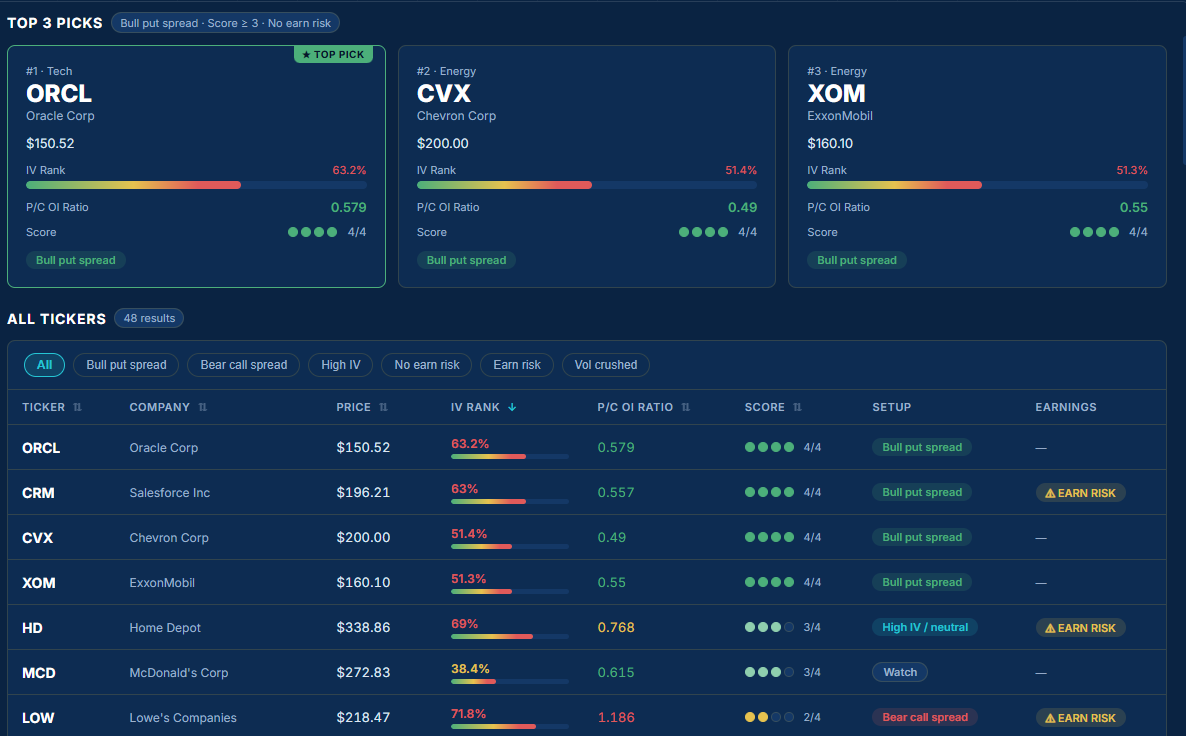Click 0.768 P/C ratio value

point(616,627)
